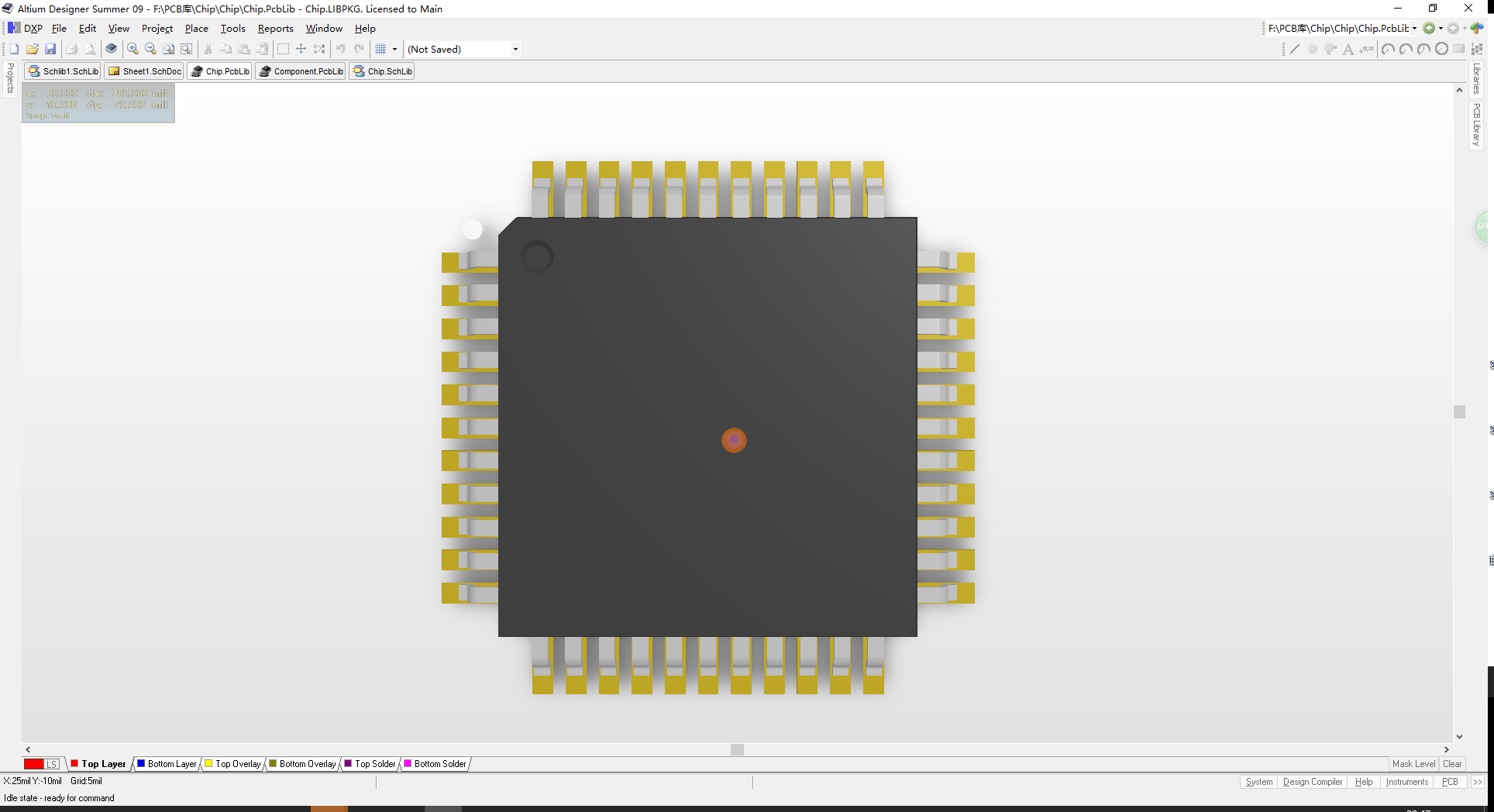Click the LS layer set color swatch
The height and width of the screenshot is (812, 1494).
[x=42, y=764]
